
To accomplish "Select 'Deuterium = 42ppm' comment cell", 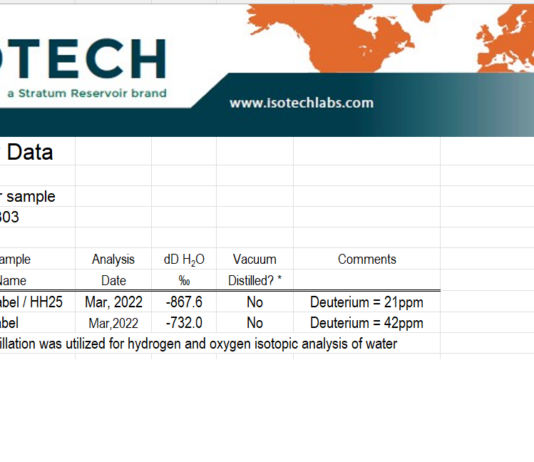I will pos(367,323).
